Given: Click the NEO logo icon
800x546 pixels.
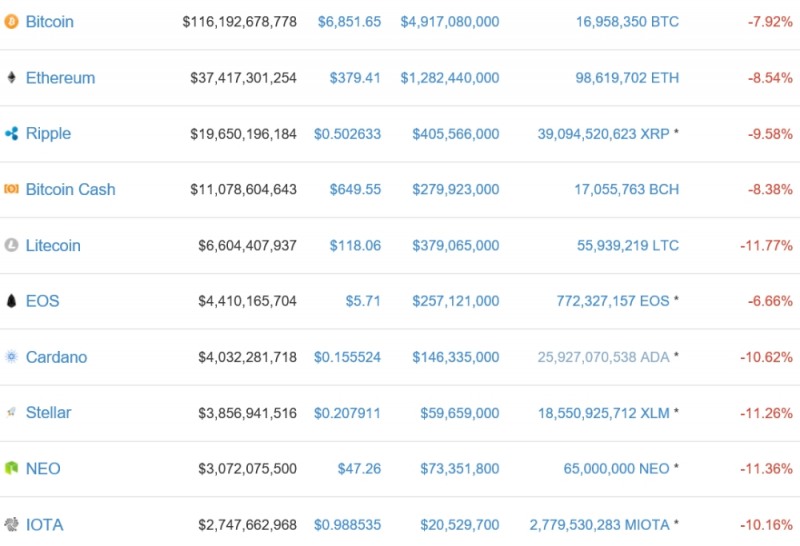Looking at the screenshot, I should pos(11,468).
